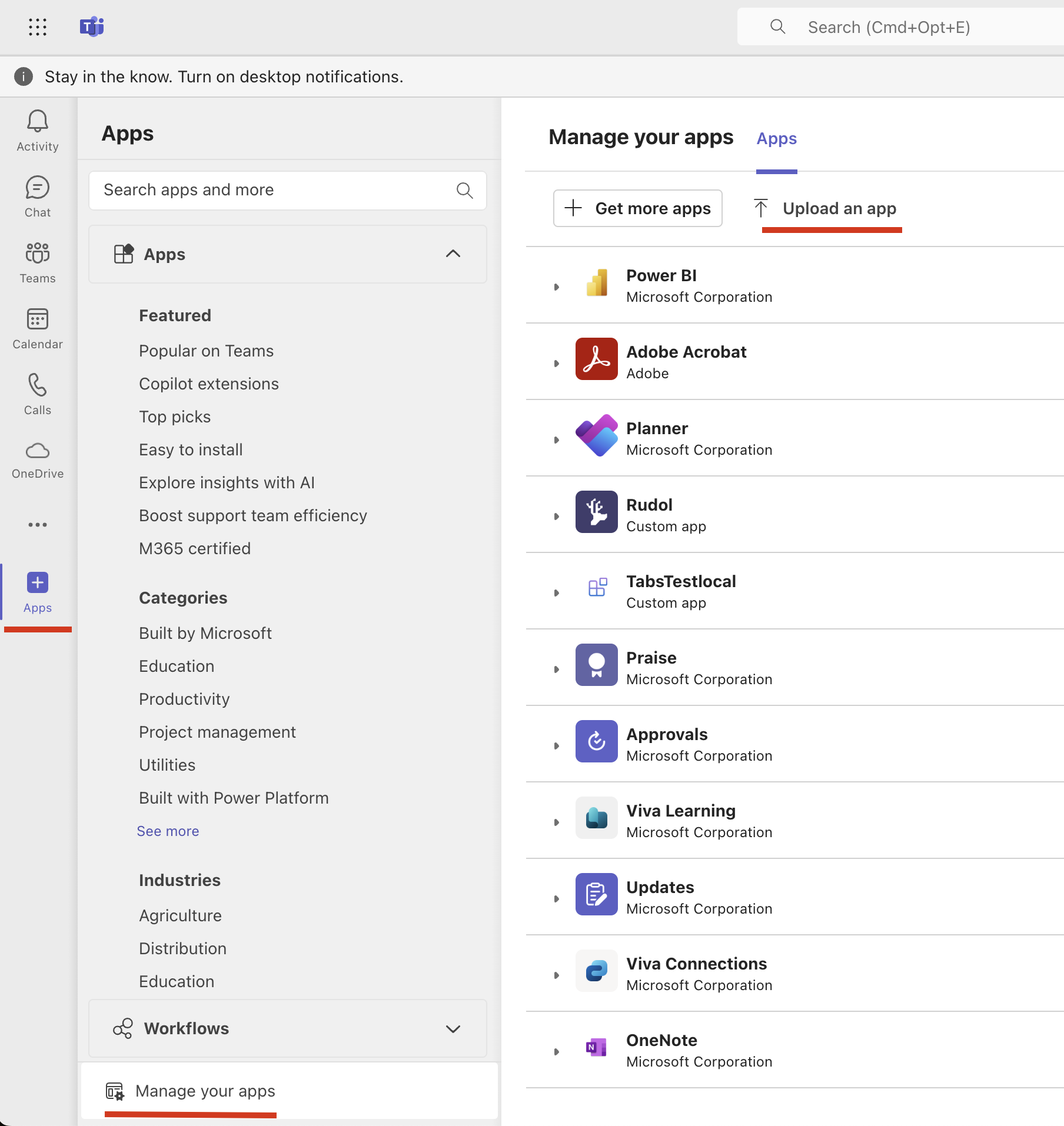Screen dimensions: 1064x1126
Task: Click the Power BI app icon
Action: click(597, 282)
